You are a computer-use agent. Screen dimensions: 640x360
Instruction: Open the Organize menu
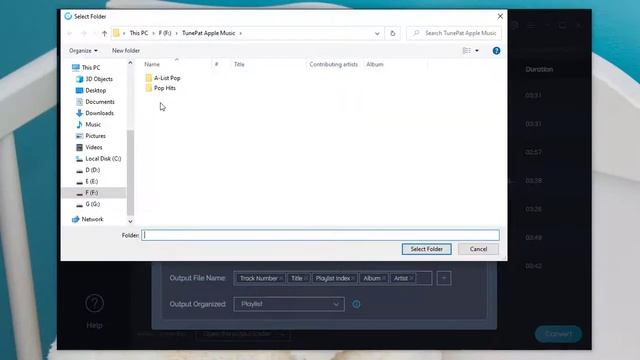pos(83,51)
